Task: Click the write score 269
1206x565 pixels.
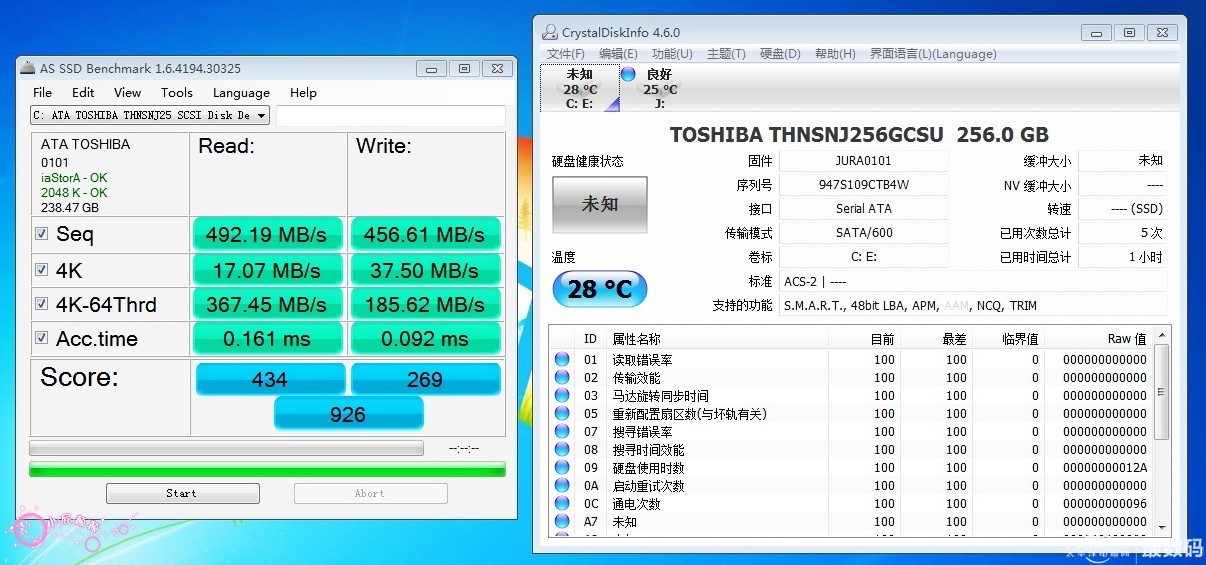Action: pyautogui.click(x=425, y=379)
